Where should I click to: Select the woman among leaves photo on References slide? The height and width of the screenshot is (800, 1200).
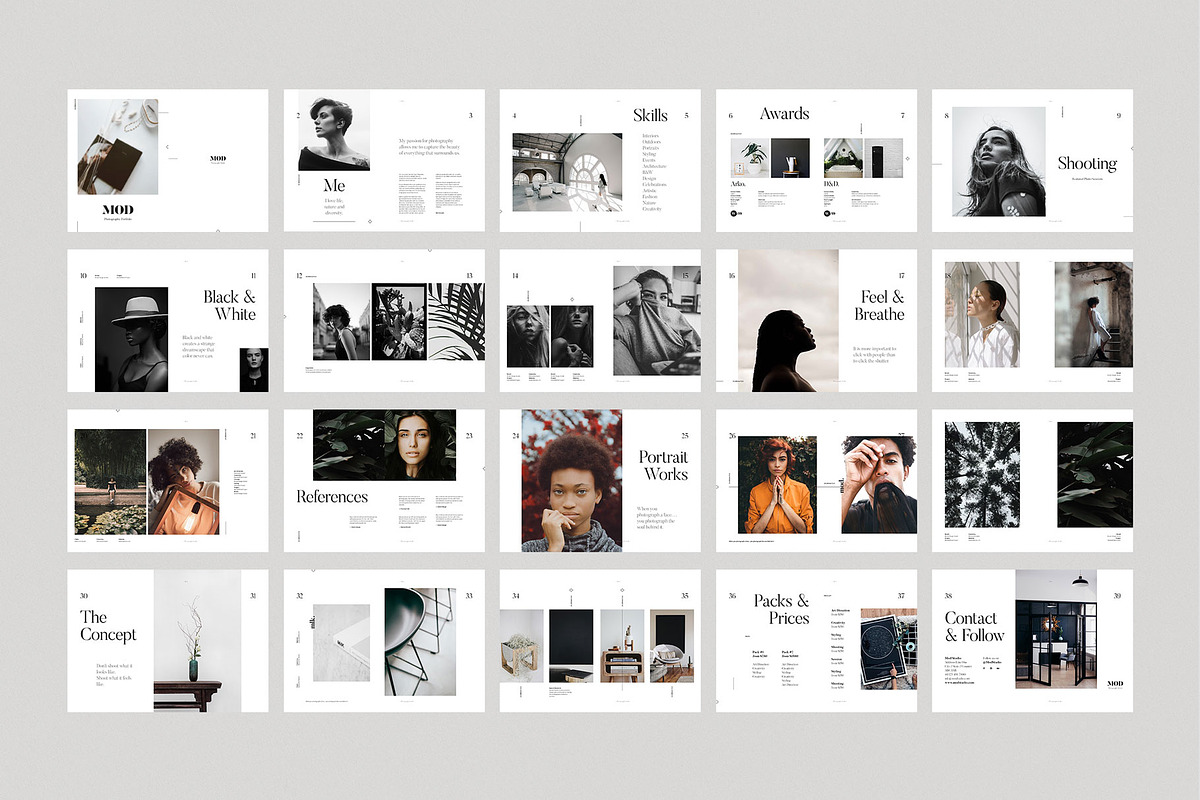[x=384, y=445]
